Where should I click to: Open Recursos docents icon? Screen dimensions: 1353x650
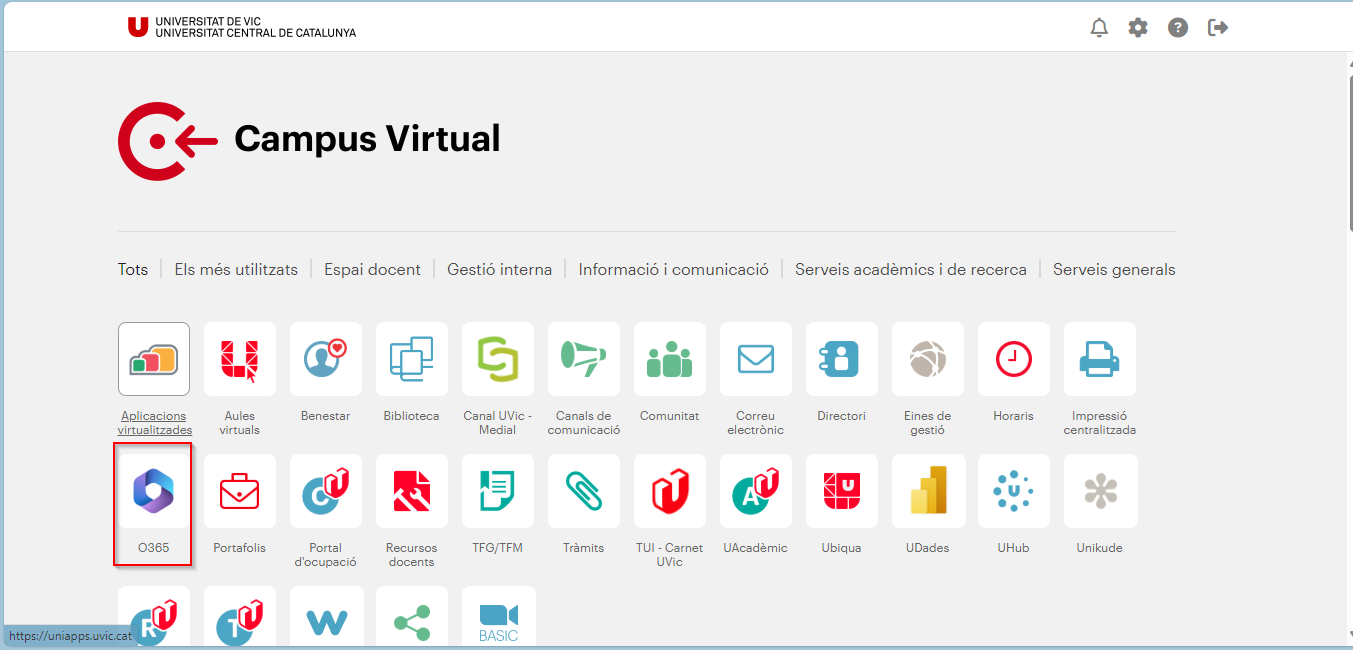[412, 491]
